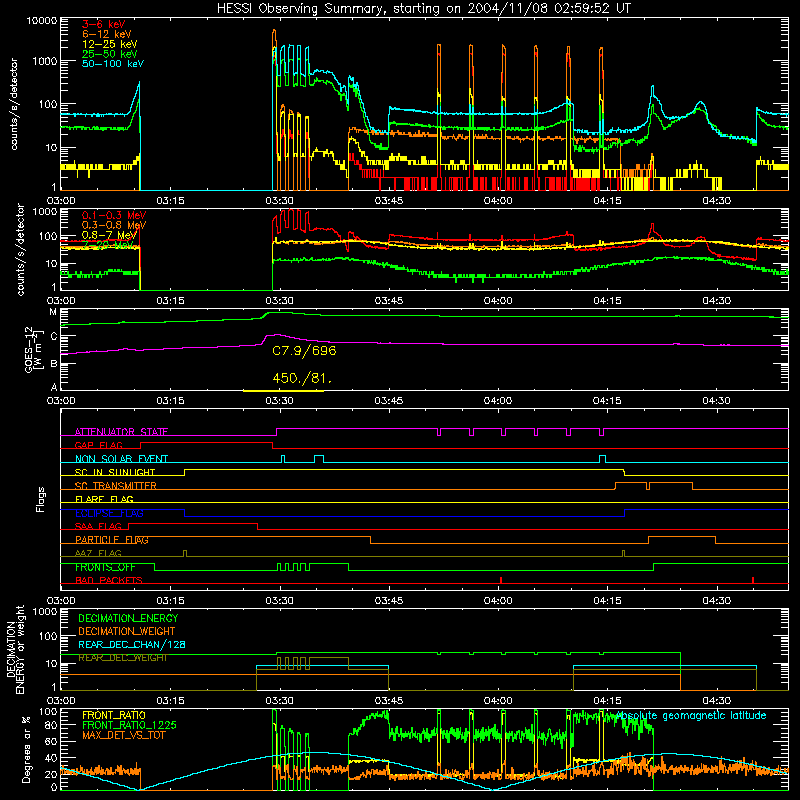Click the 0.1-0.3 MeV legend label
The width and height of the screenshot is (800, 800).
pos(114,215)
